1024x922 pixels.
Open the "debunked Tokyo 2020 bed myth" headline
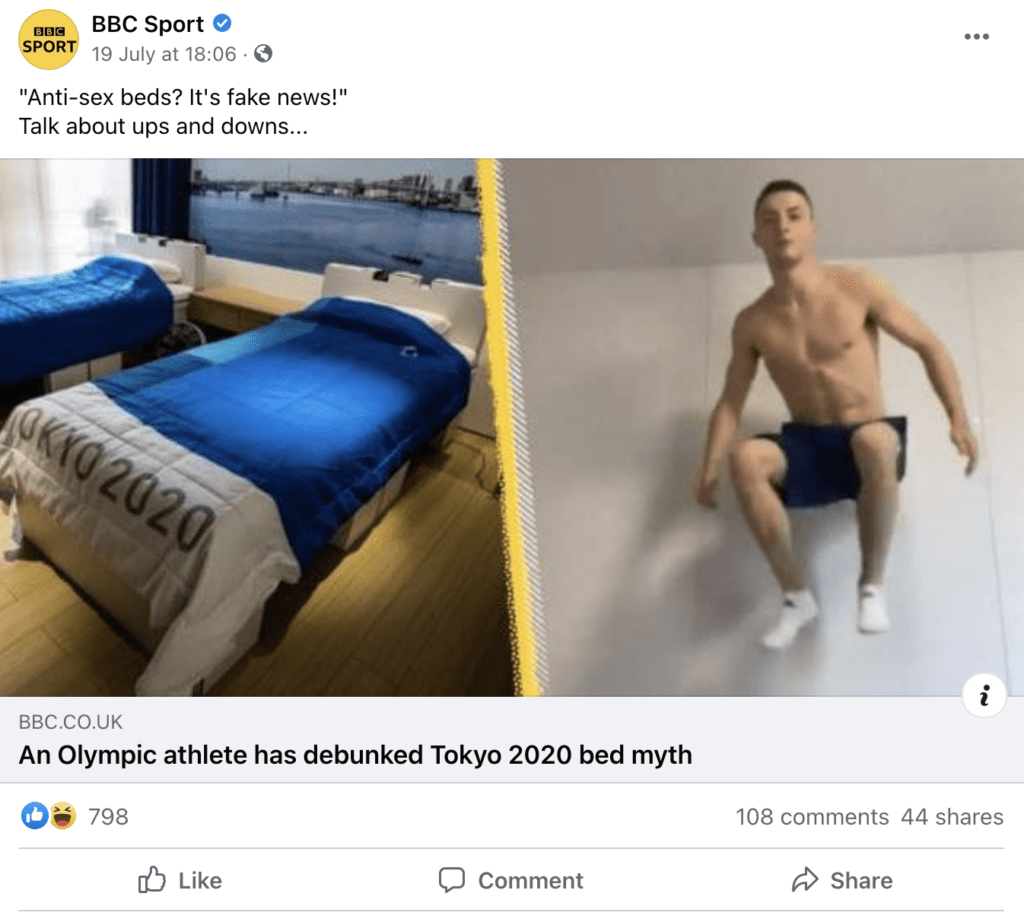coord(355,754)
